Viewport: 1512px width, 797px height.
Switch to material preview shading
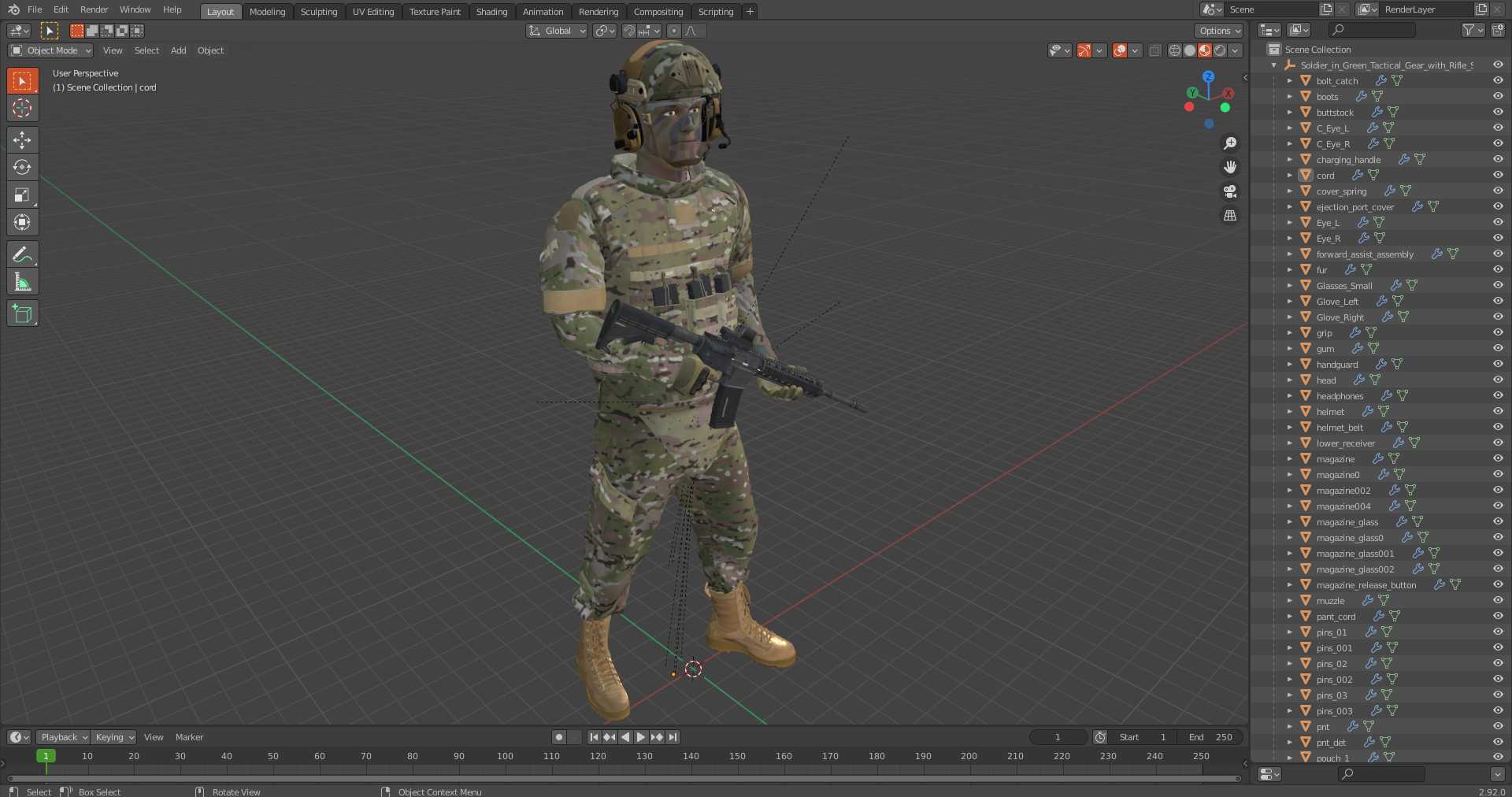(1204, 50)
